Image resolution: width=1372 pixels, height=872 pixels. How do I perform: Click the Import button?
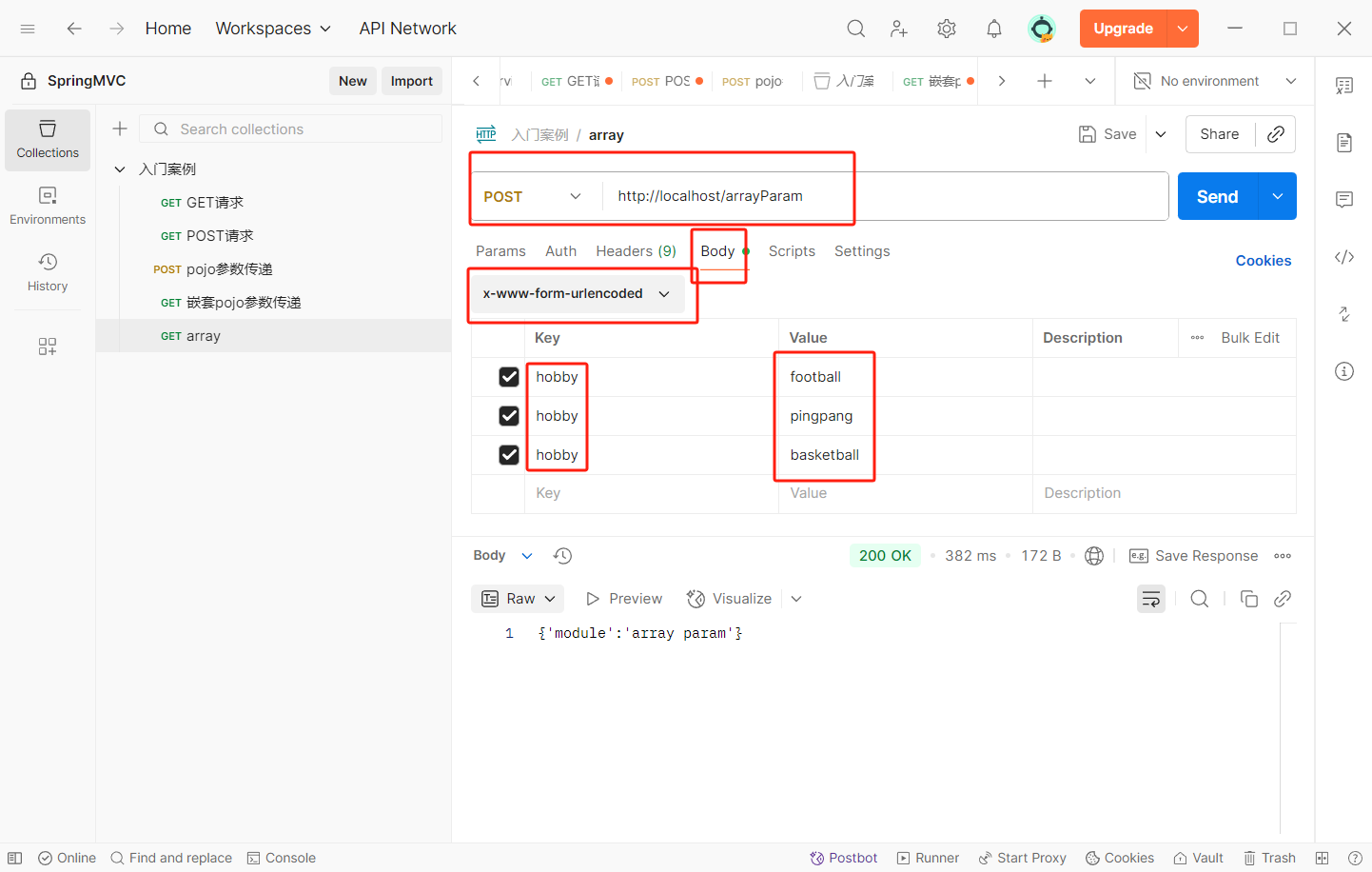pyautogui.click(x=412, y=81)
